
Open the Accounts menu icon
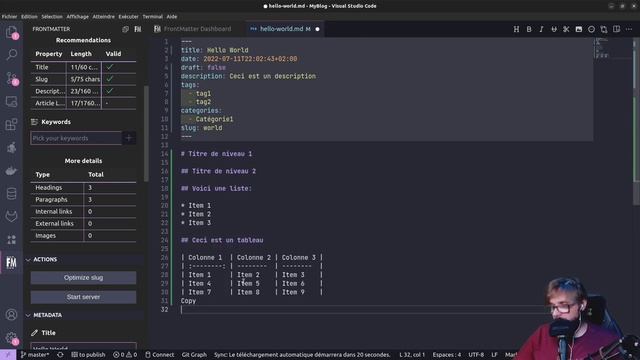pos(11,315)
